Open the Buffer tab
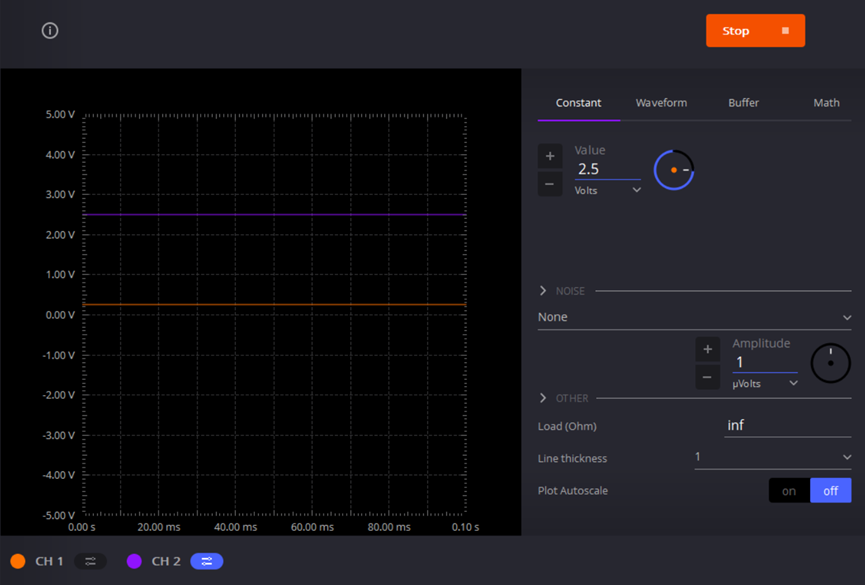 pyautogui.click(x=743, y=103)
